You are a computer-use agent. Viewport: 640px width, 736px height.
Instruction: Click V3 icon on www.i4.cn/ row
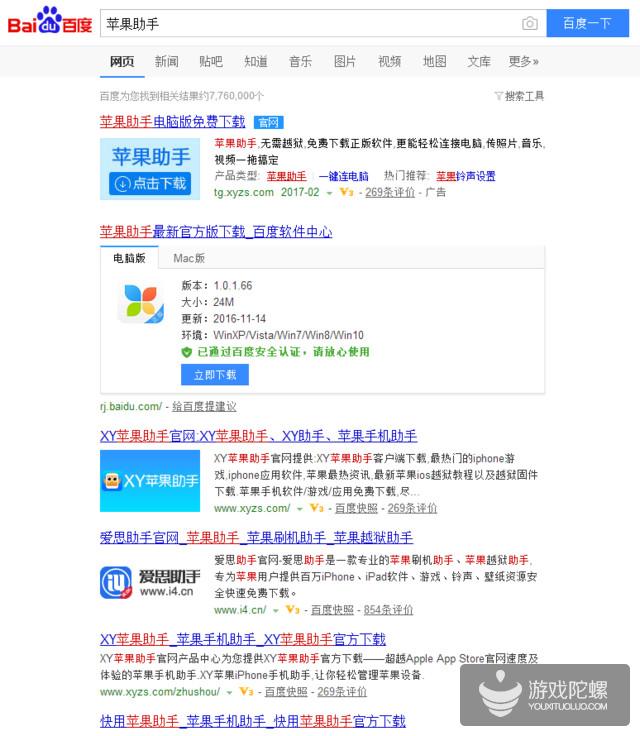pos(293,609)
